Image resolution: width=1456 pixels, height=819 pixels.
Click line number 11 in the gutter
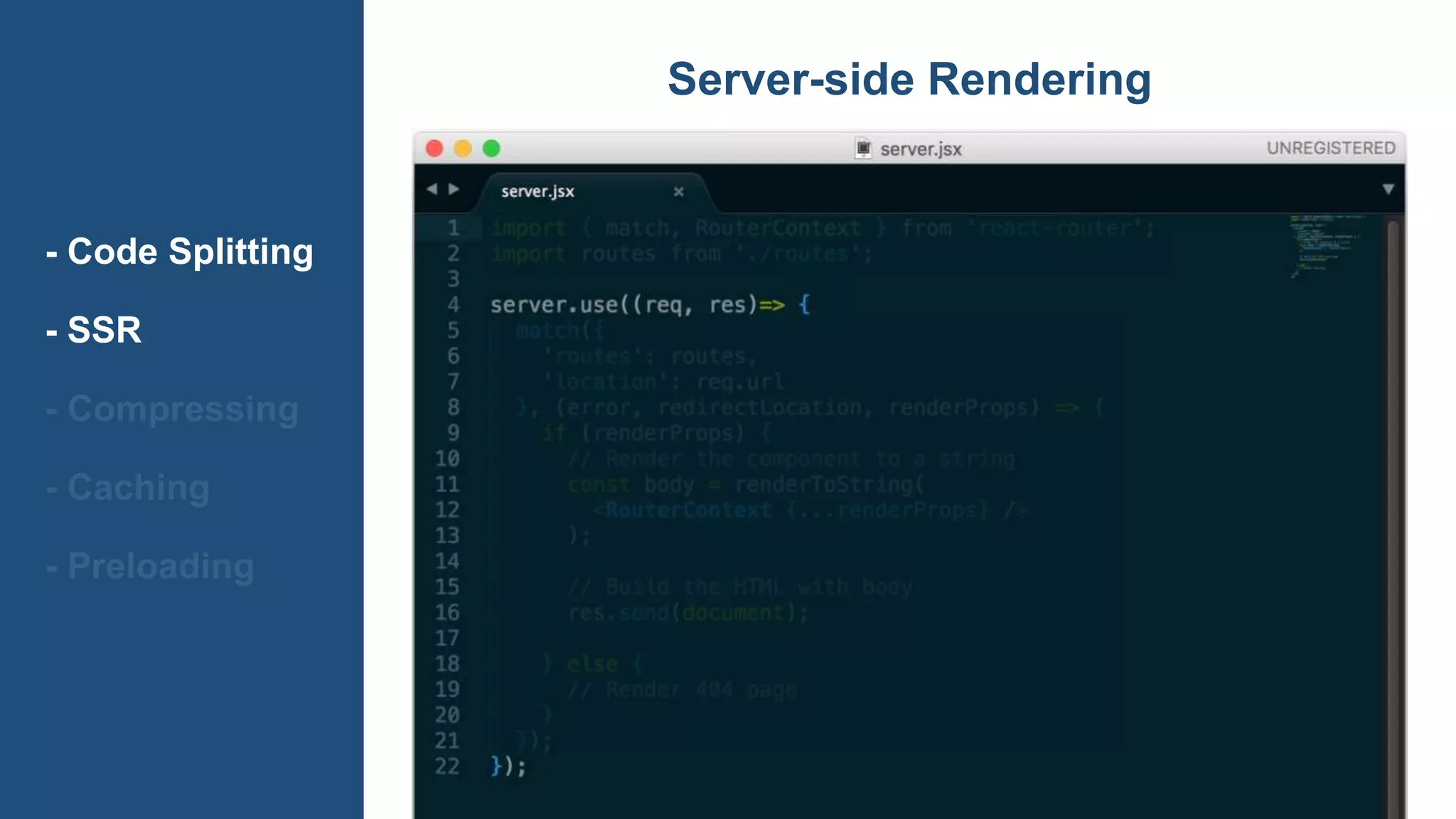coord(447,485)
